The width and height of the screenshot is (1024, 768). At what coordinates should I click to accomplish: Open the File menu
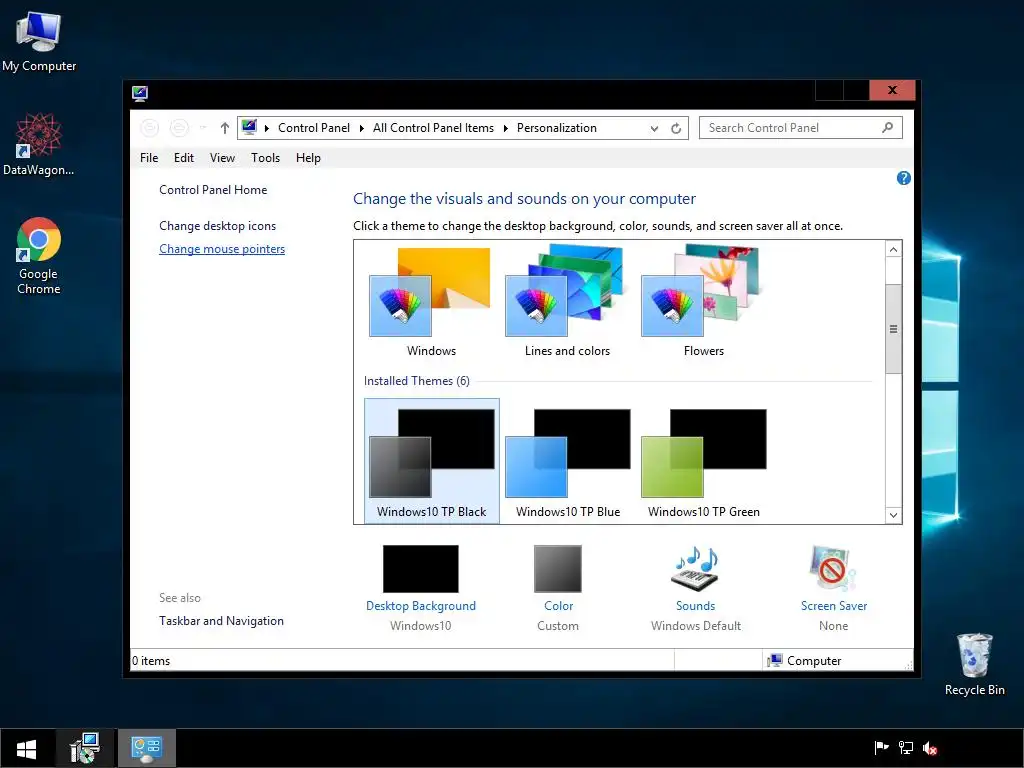tap(149, 158)
